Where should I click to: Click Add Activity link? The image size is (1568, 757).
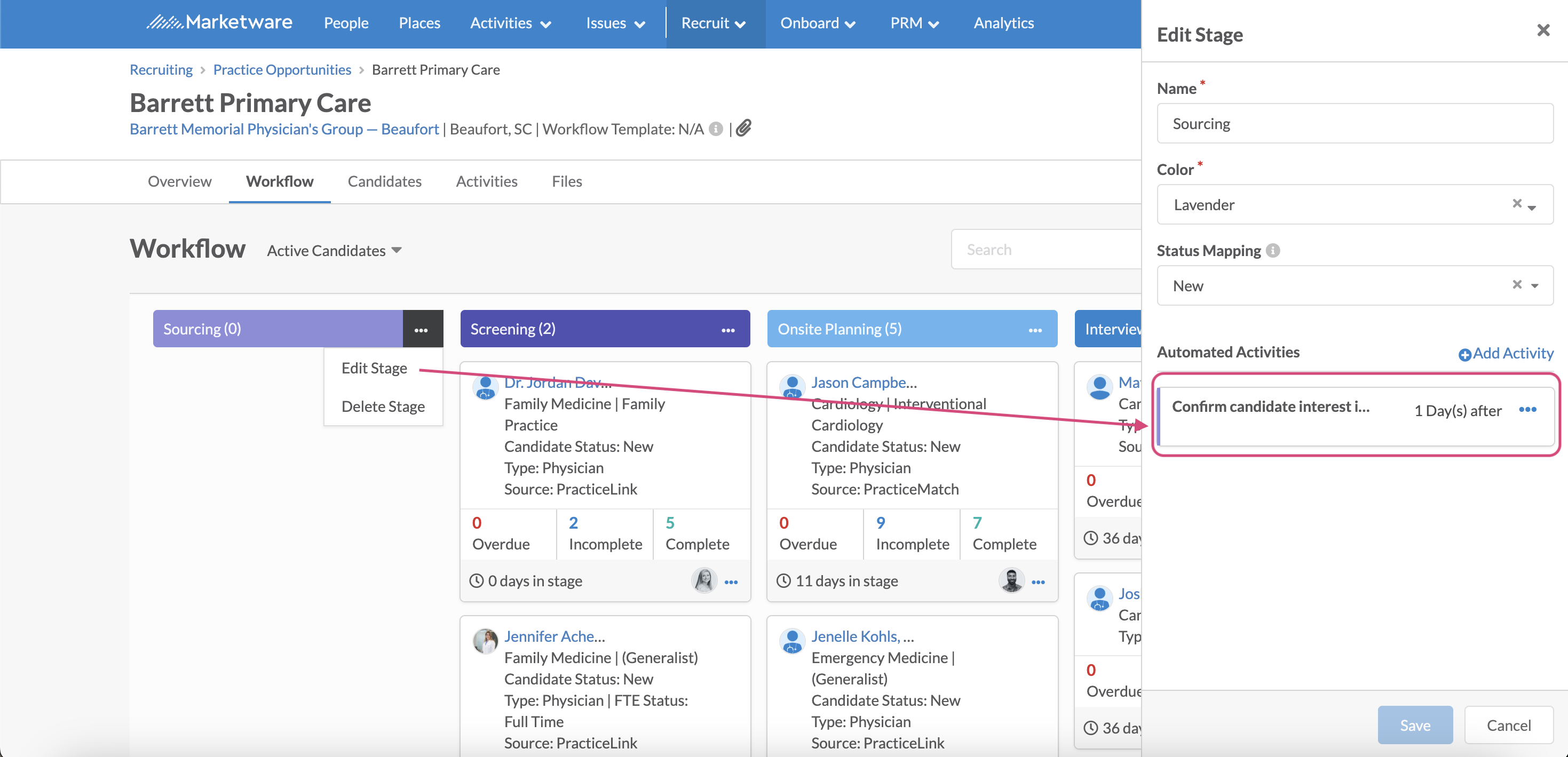point(1506,353)
